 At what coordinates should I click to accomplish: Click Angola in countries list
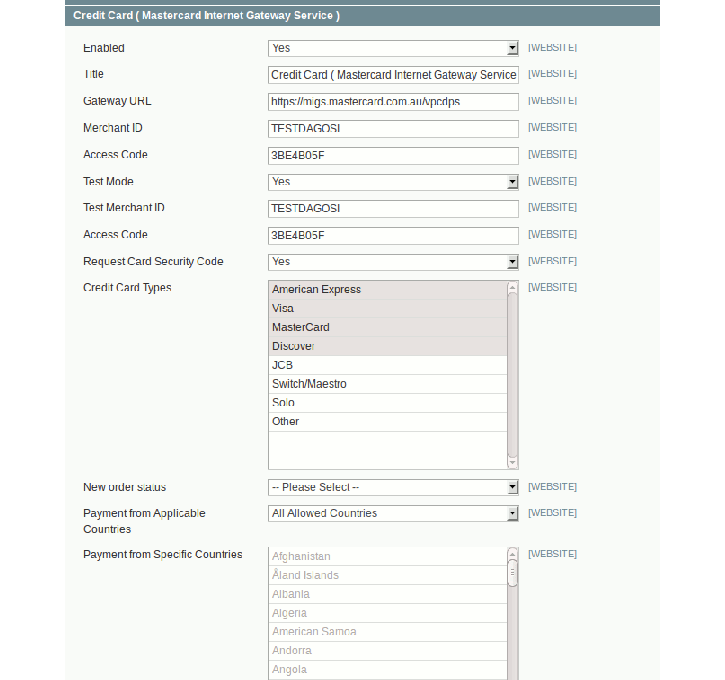[387, 670]
